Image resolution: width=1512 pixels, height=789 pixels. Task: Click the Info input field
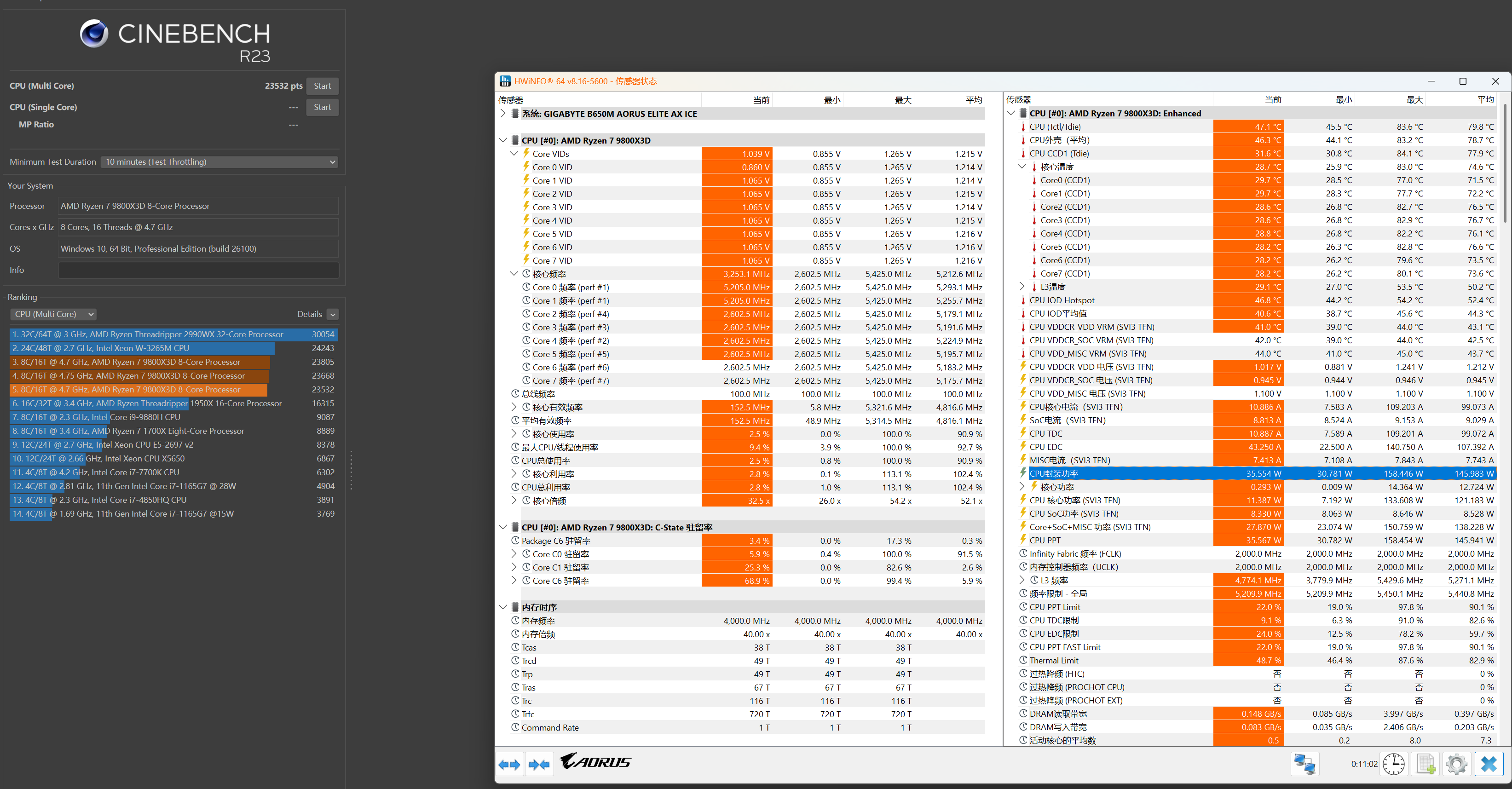pos(198,270)
